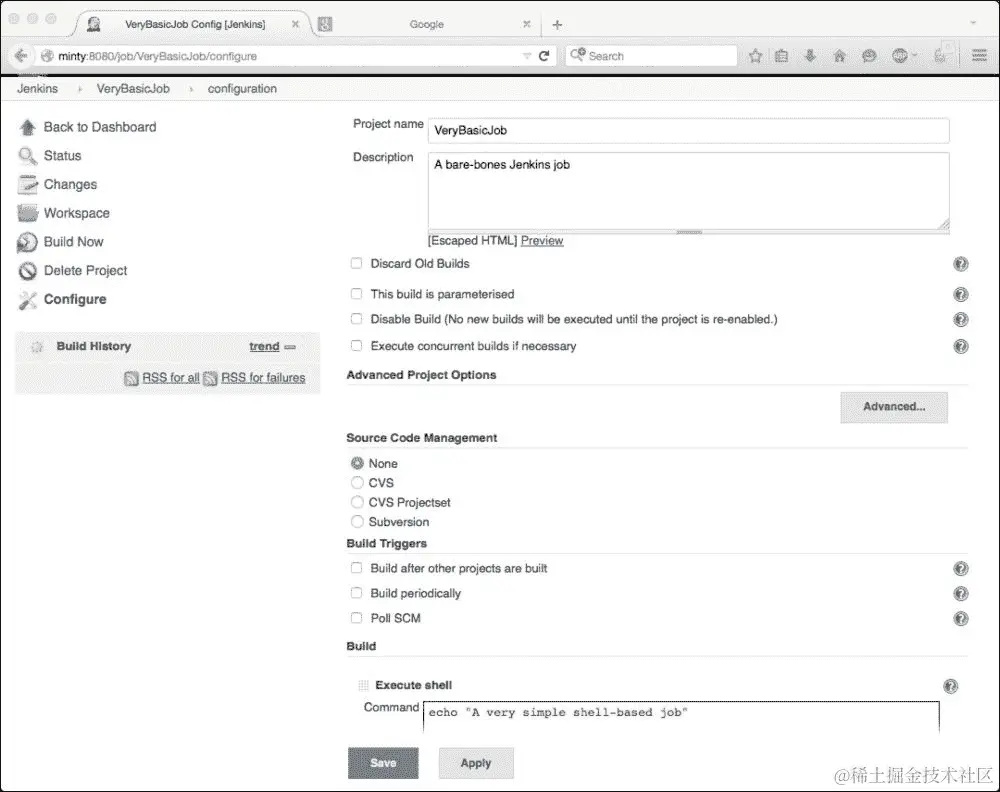Click into the Description text area
The image size is (1000, 792).
[x=689, y=191]
